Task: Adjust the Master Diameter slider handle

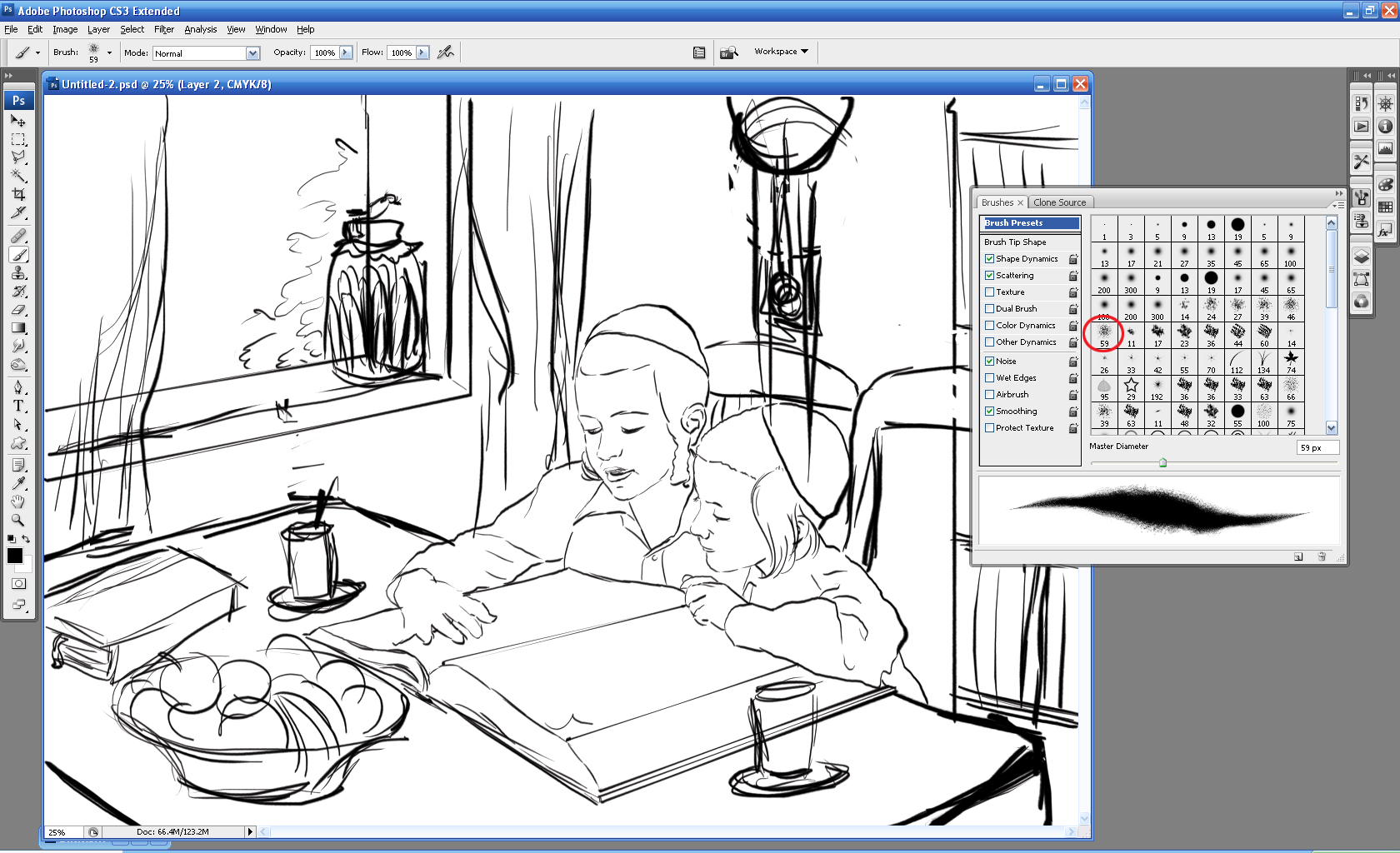Action: coord(1162,463)
